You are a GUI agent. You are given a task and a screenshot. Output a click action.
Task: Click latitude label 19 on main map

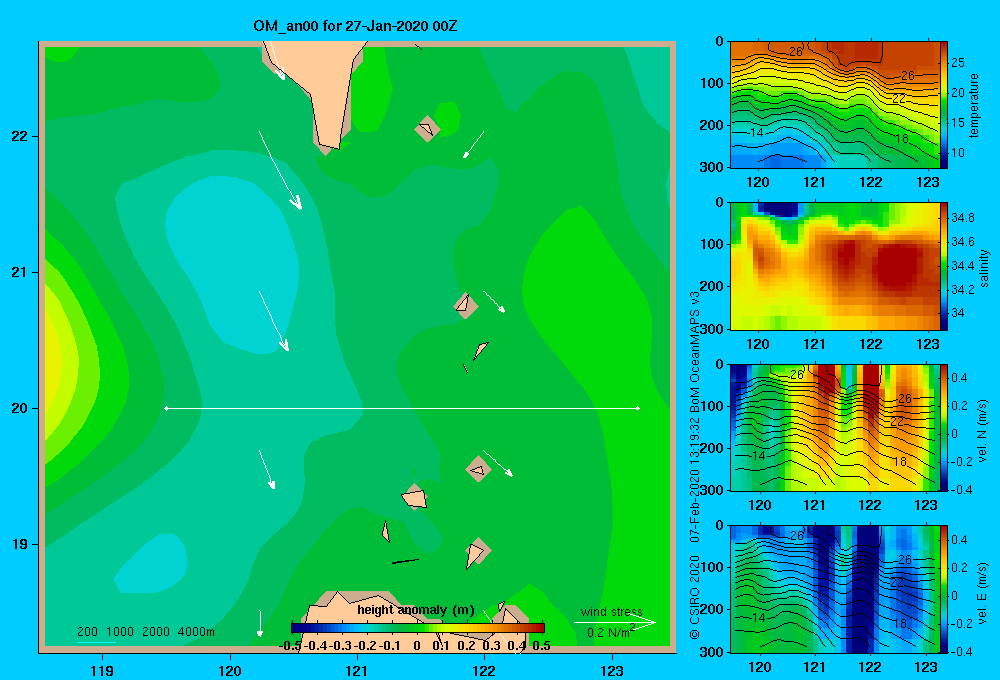point(19,544)
